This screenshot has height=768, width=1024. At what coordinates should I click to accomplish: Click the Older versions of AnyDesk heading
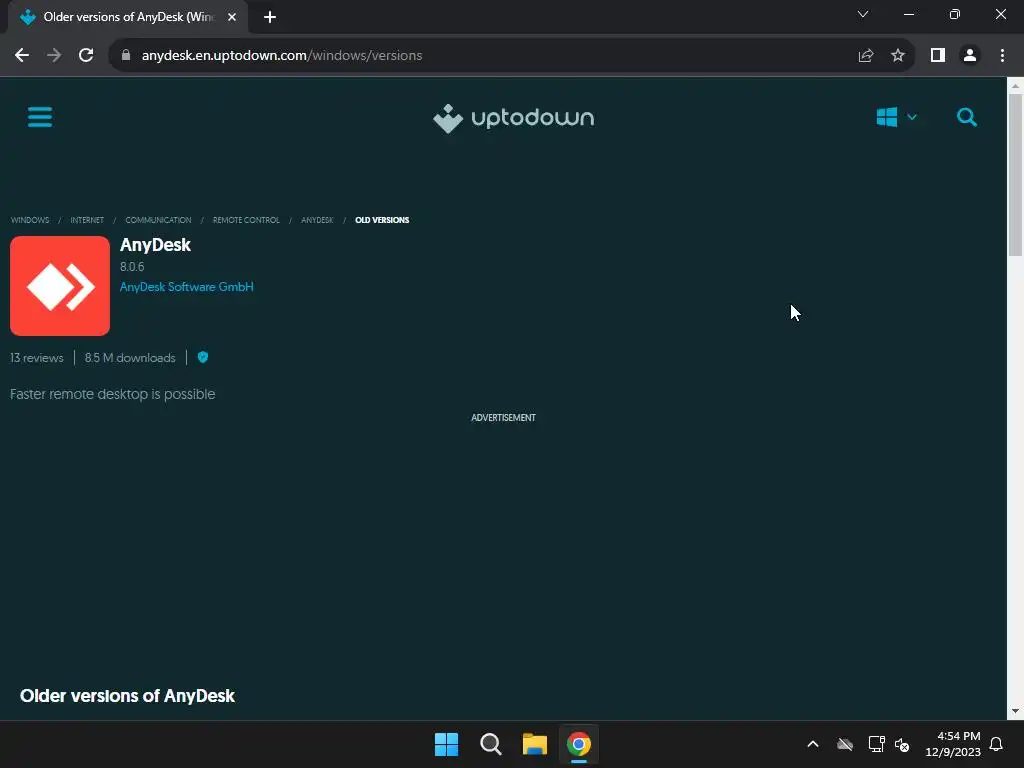pos(127,696)
